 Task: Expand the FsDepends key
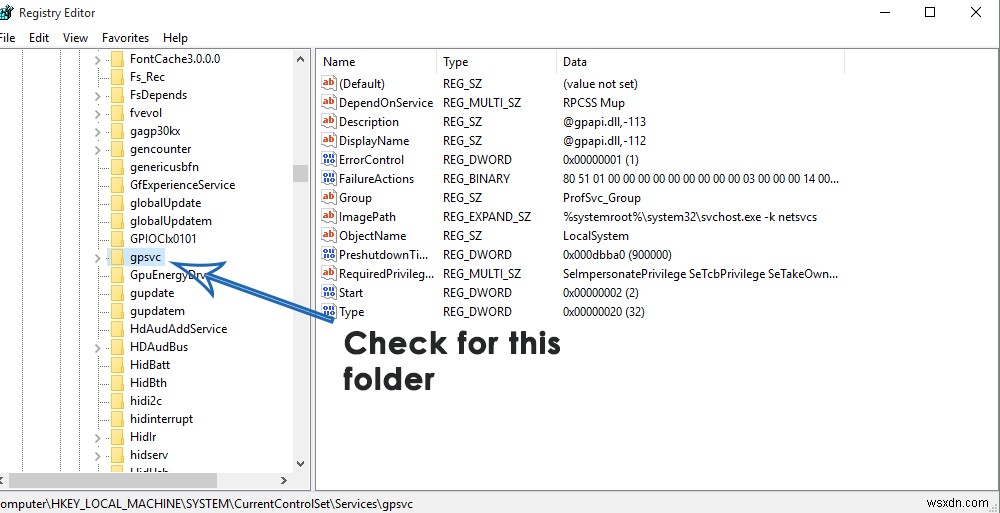point(97,96)
